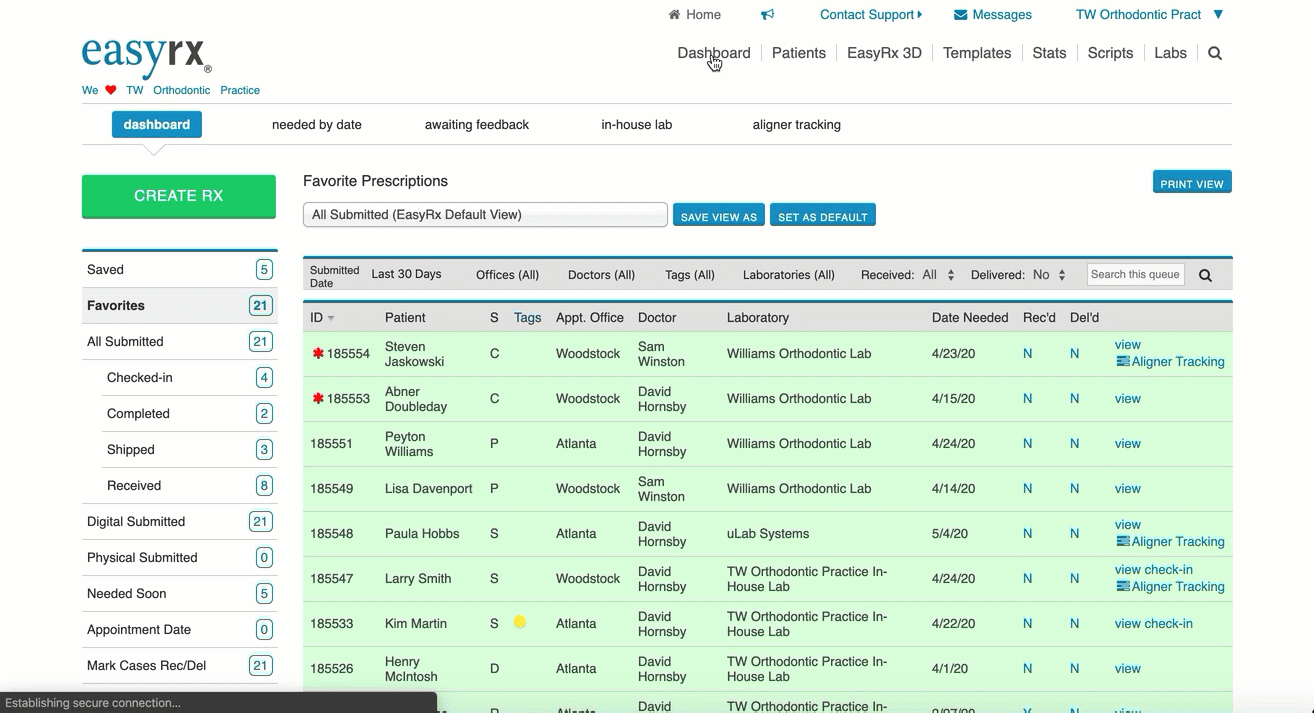
Task: Change Delivered filter select
Action: tap(1050, 275)
